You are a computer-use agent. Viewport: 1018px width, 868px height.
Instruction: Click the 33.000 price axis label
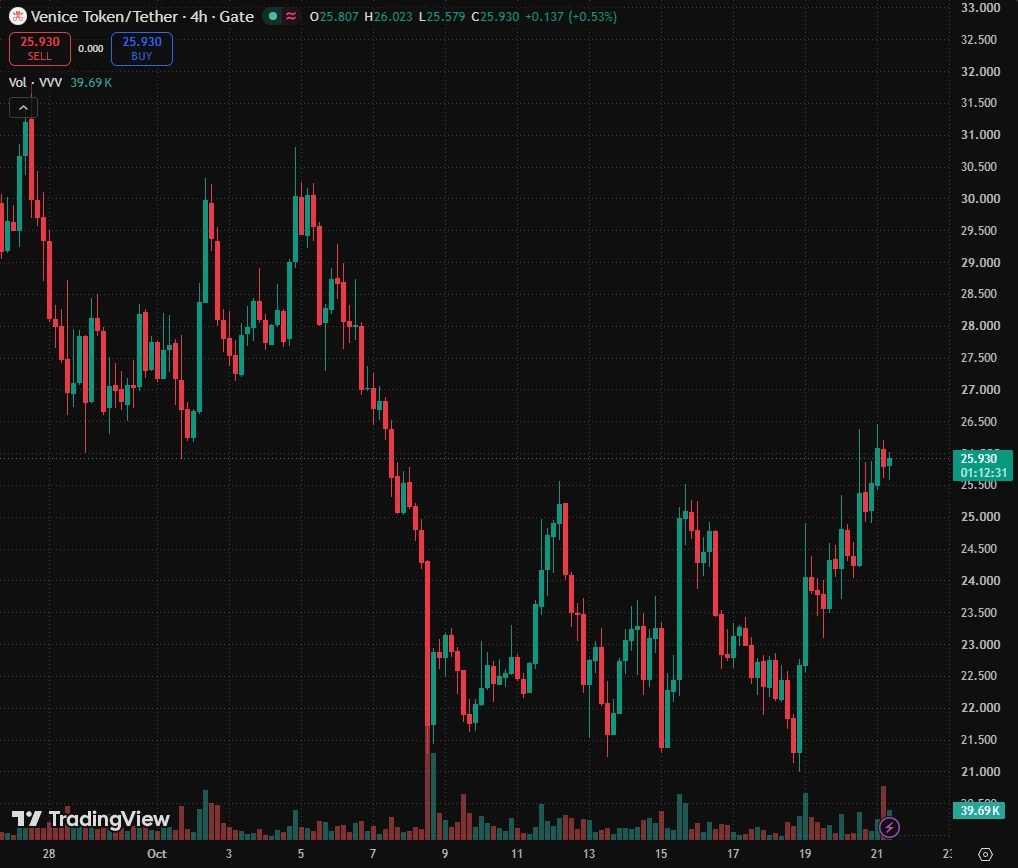coord(980,8)
